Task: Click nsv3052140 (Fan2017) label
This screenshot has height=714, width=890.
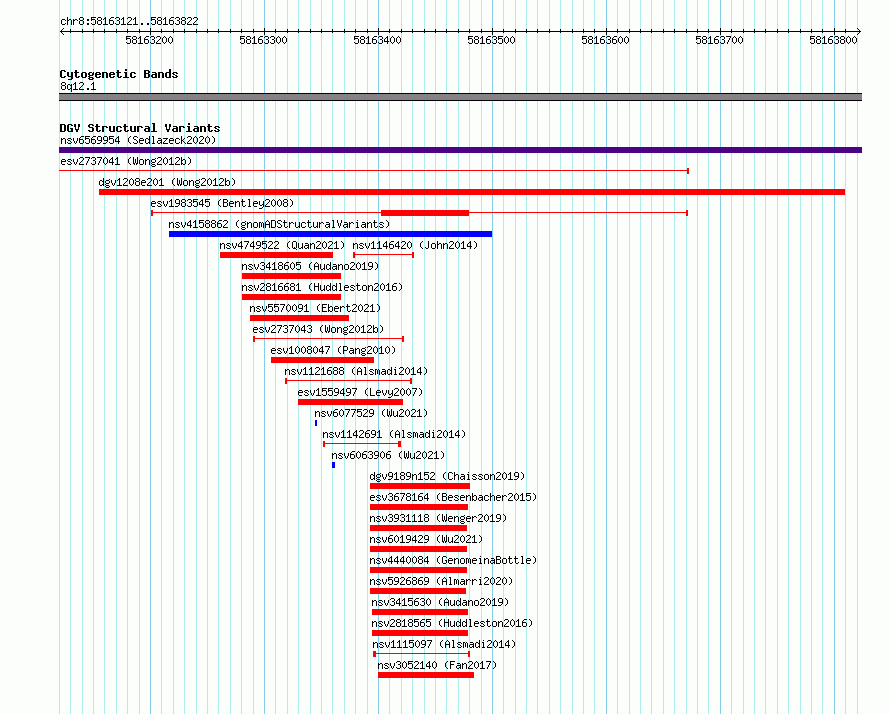Action: pyautogui.click(x=437, y=665)
